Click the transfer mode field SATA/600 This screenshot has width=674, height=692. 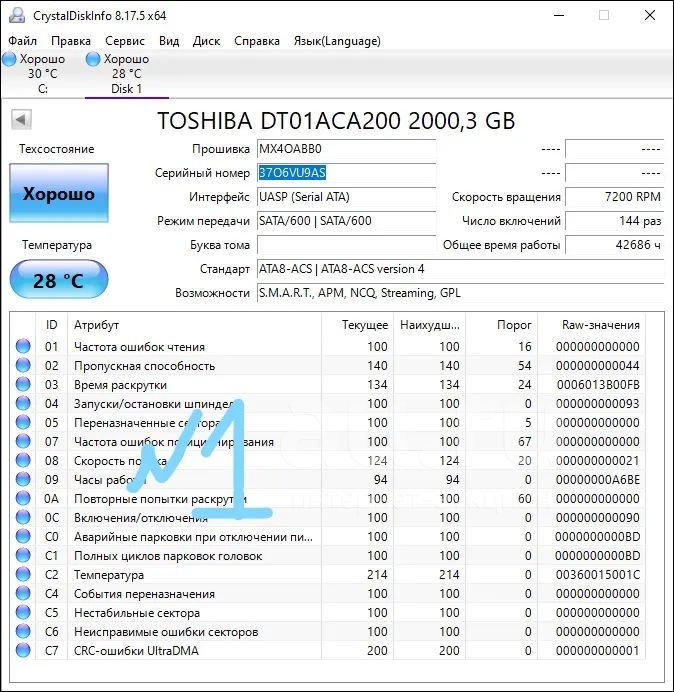(x=346, y=221)
